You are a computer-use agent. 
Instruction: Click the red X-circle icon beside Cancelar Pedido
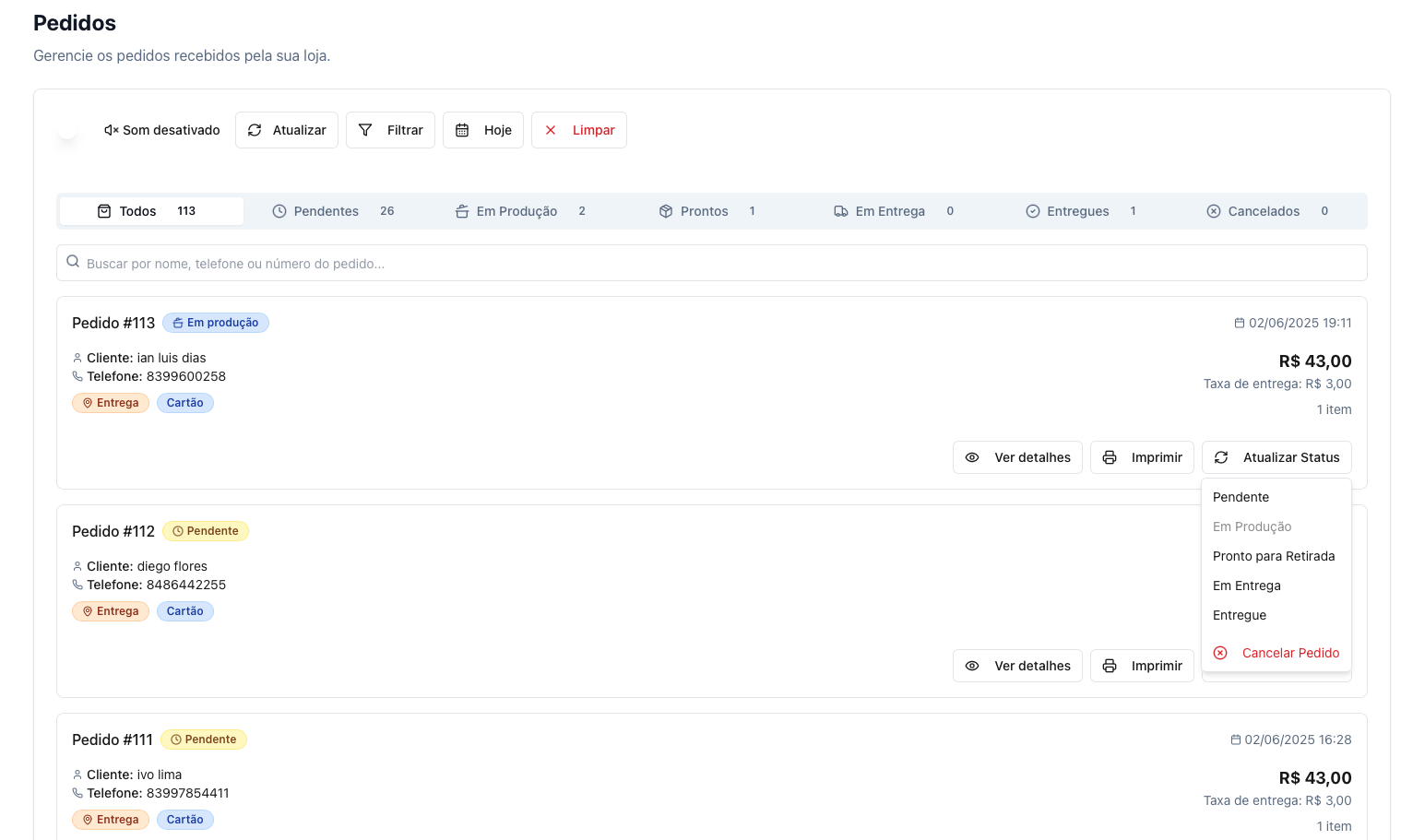click(x=1220, y=653)
